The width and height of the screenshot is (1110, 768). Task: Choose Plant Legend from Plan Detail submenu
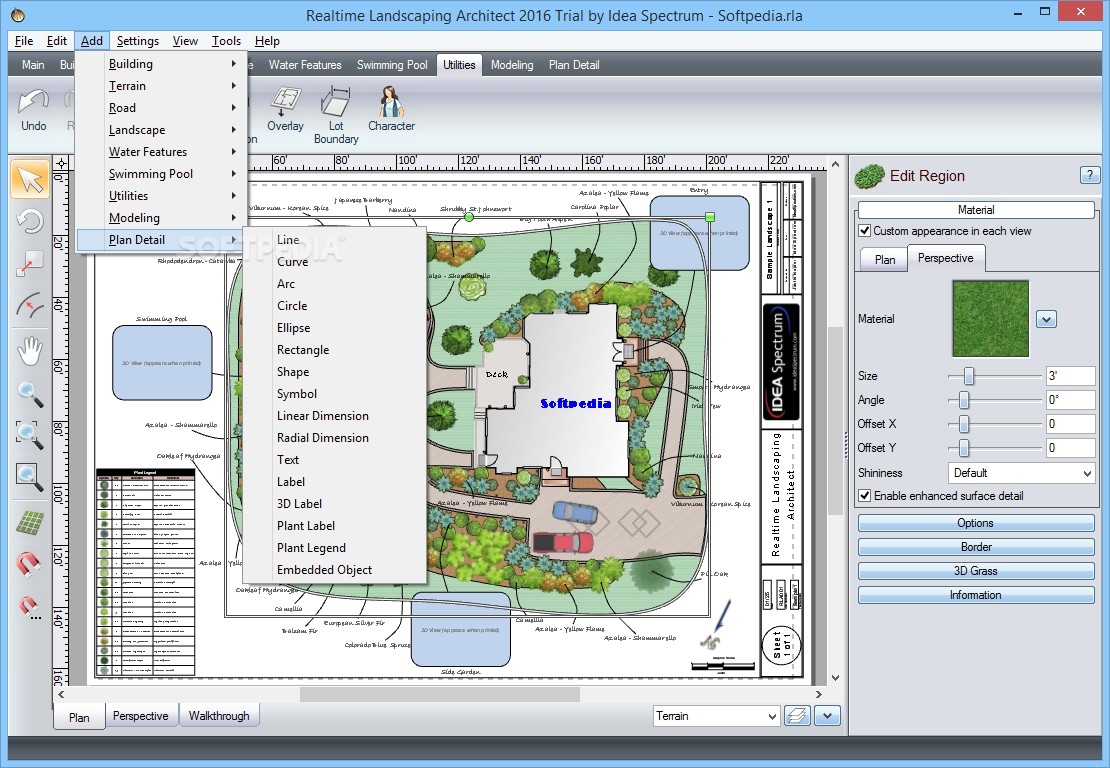tap(335, 547)
